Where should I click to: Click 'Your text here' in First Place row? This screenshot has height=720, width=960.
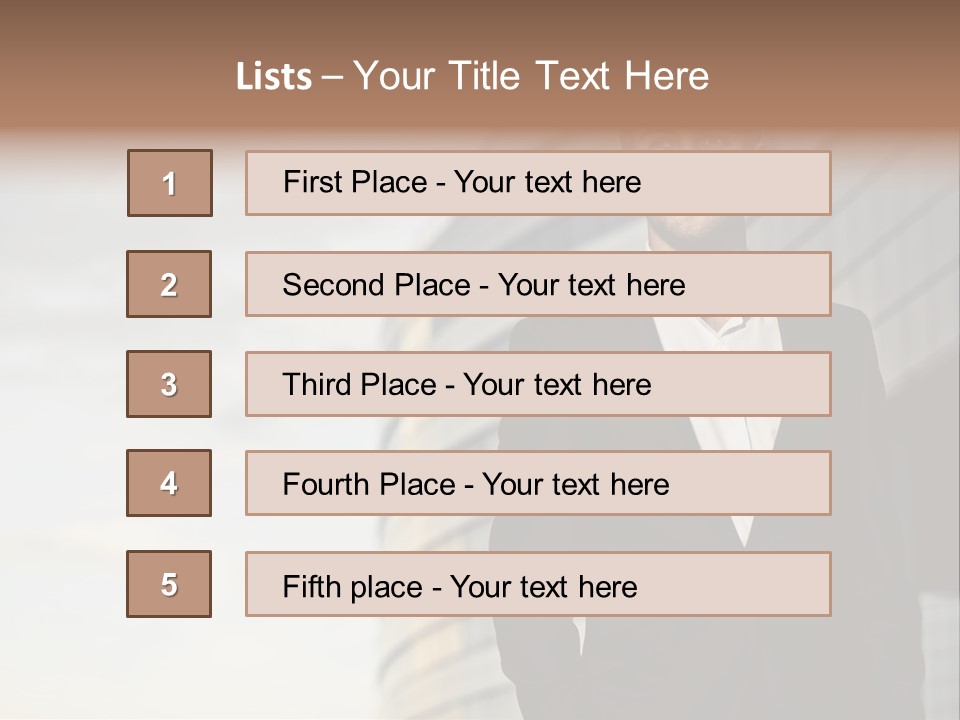[547, 182]
